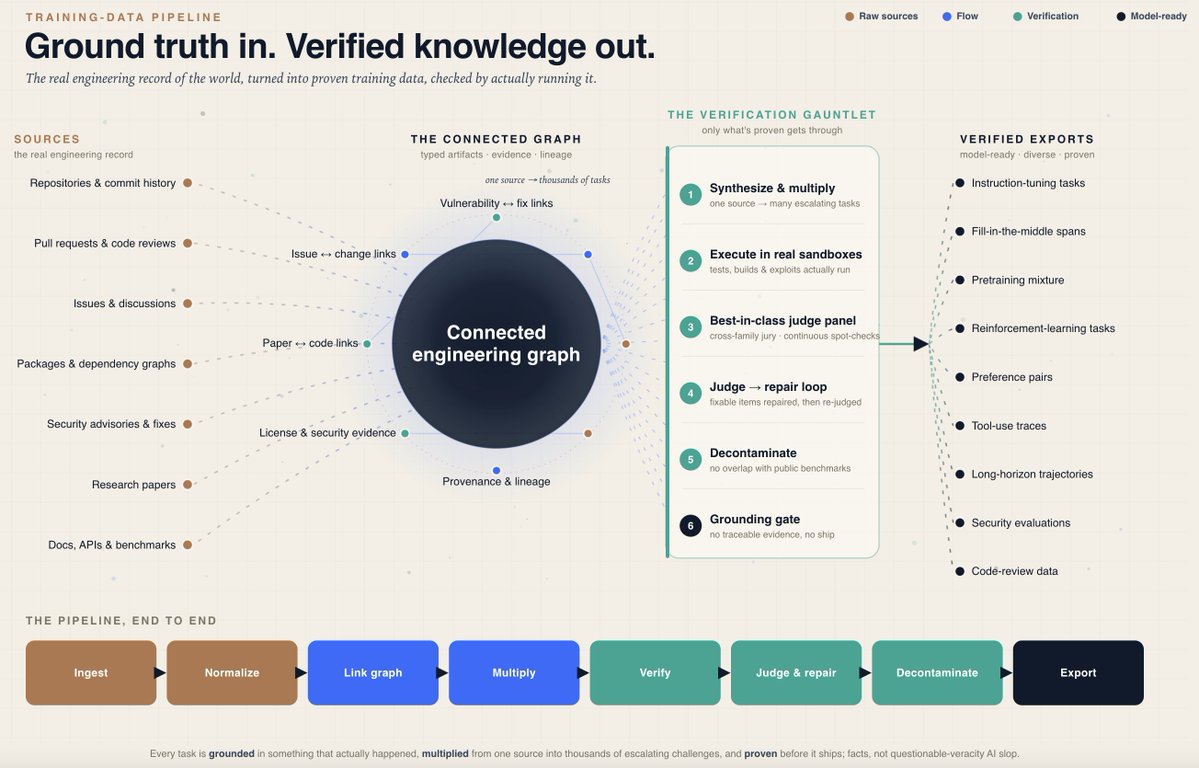Click step 3 circle Best-in-class judge panel
The image size is (1199, 768).
click(x=690, y=327)
